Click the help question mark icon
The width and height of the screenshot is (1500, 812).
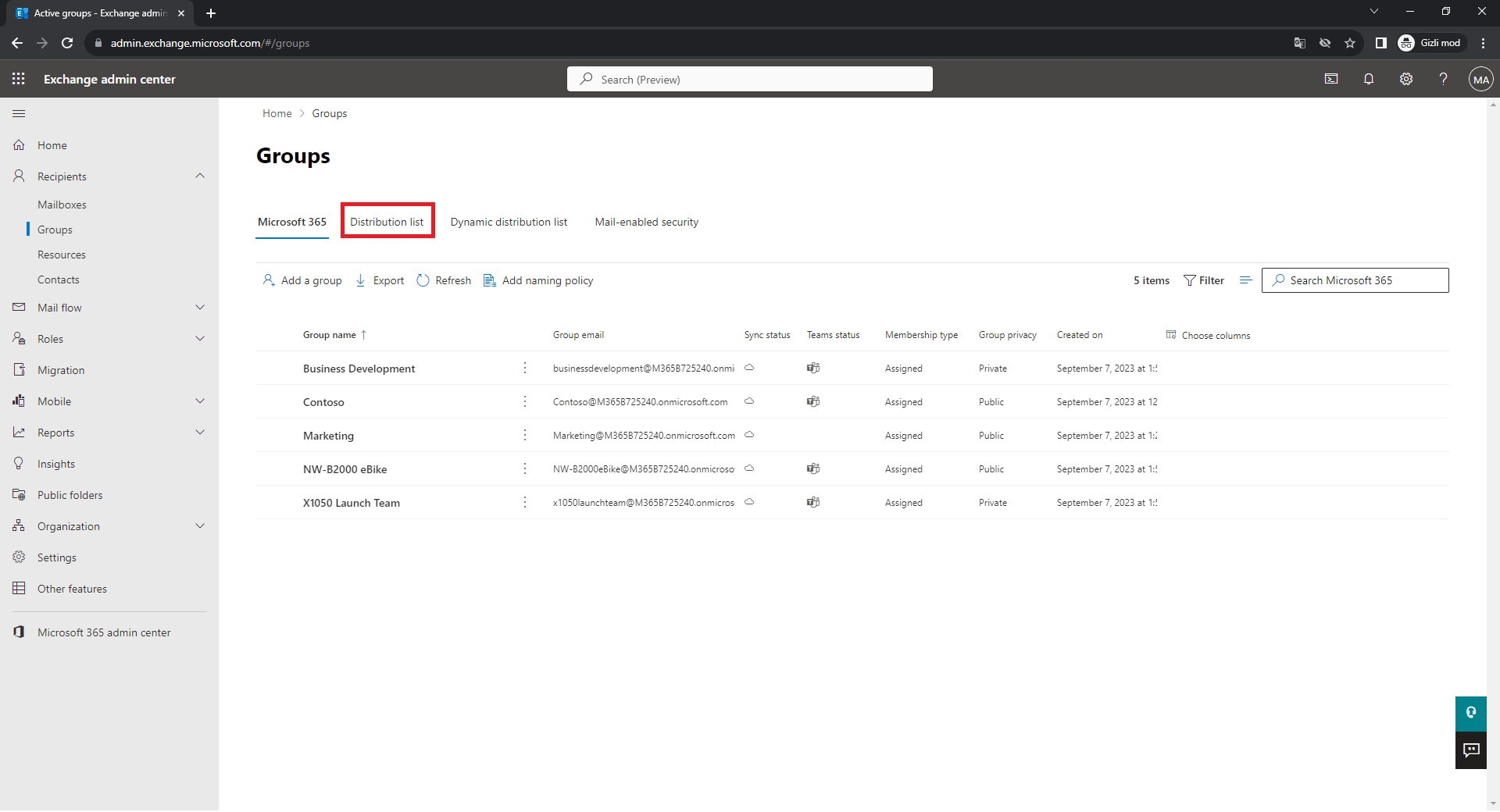click(x=1443, y=79)
